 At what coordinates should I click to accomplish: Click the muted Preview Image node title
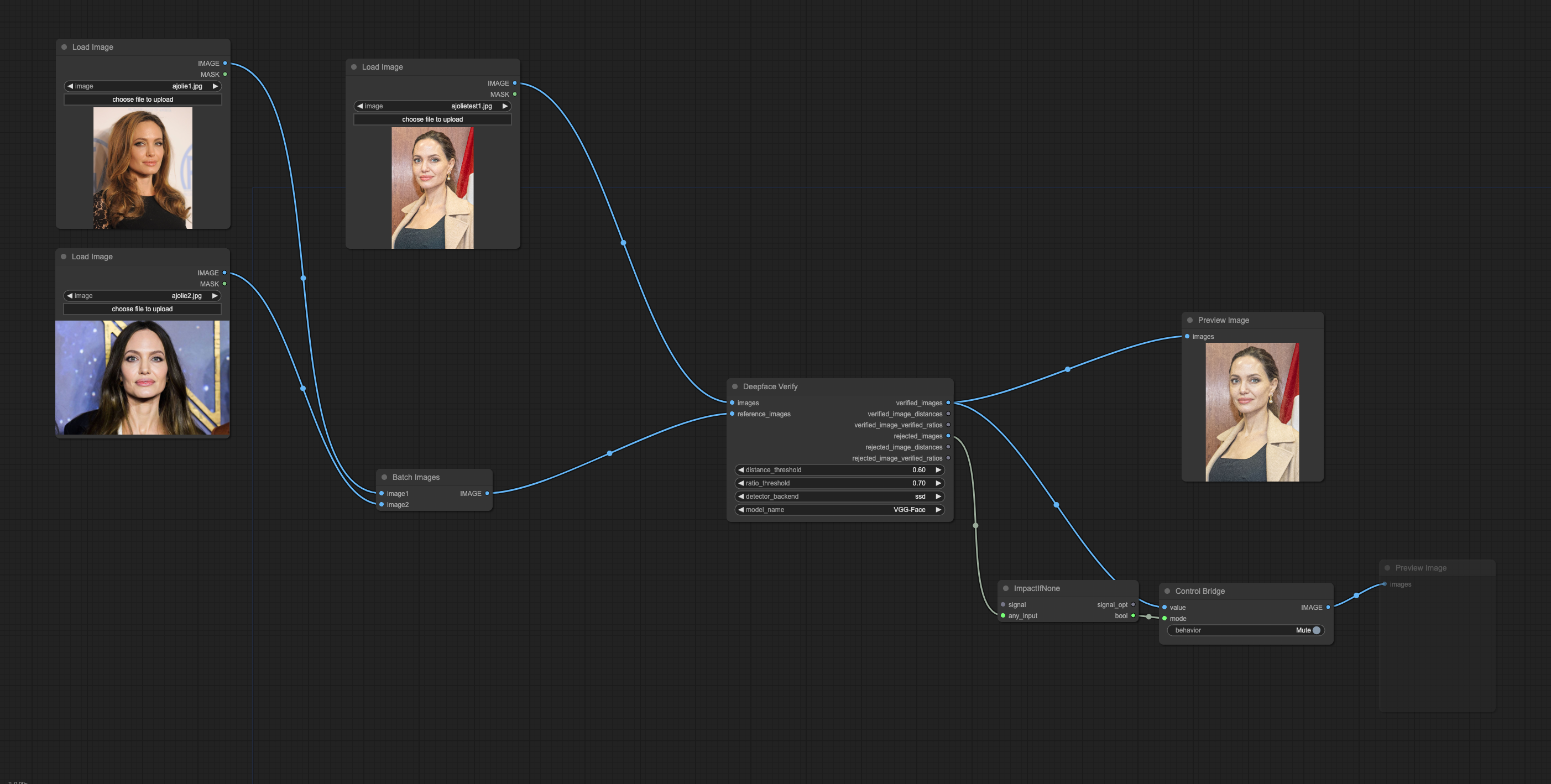click(1421, 568)
